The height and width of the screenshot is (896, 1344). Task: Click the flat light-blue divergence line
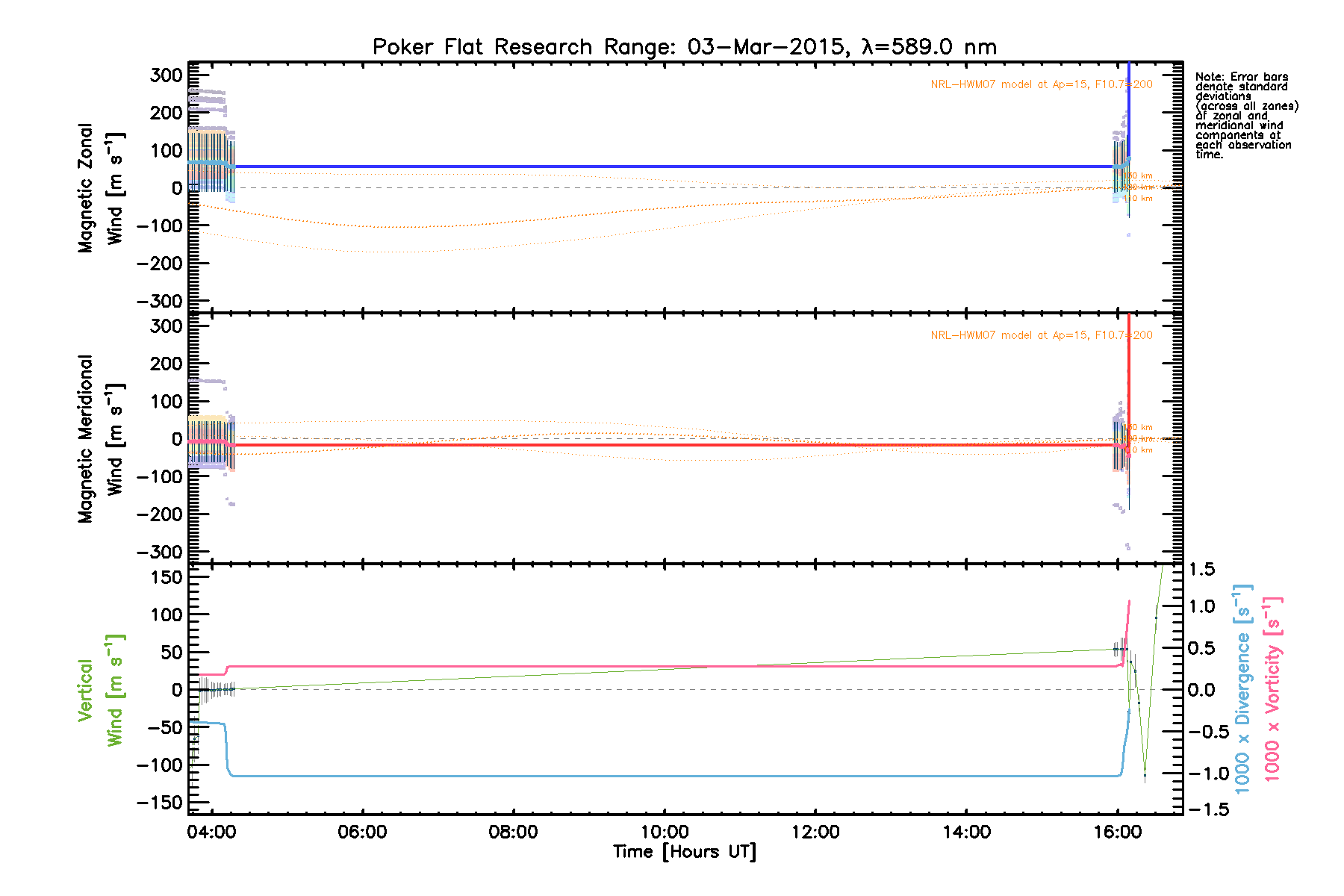672,776
